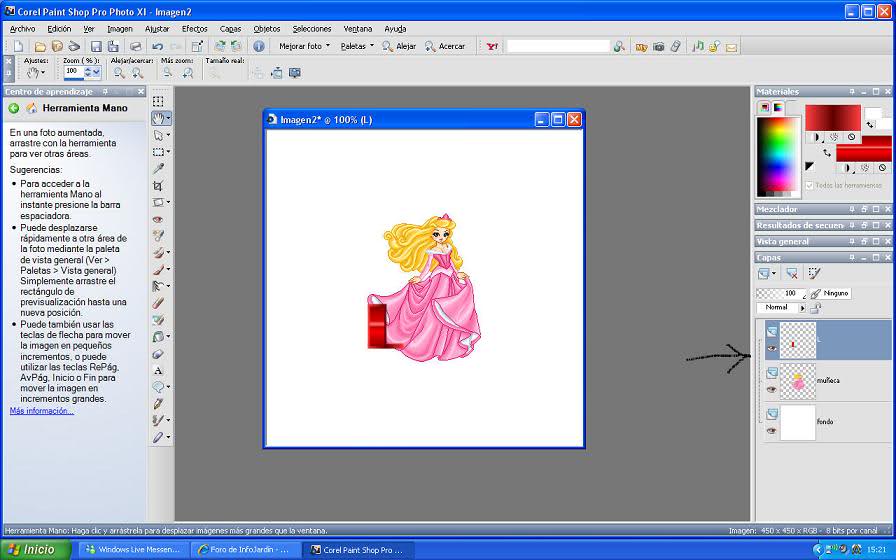This screenshot has width=896, height=560.
Task: Hide the fondo layer eye icon
Action: (771, 431)
